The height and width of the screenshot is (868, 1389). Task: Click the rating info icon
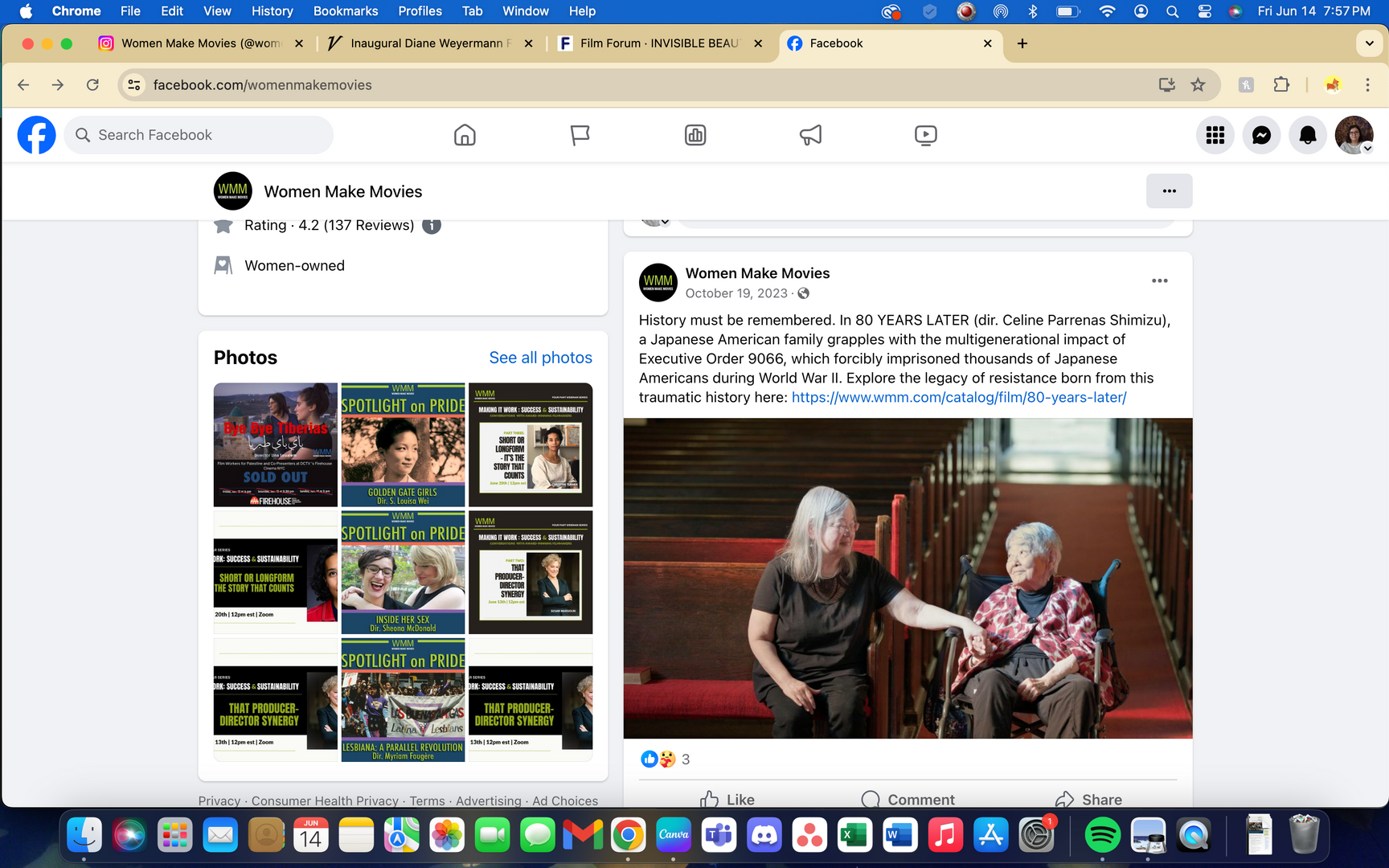(x=432, y=226)
